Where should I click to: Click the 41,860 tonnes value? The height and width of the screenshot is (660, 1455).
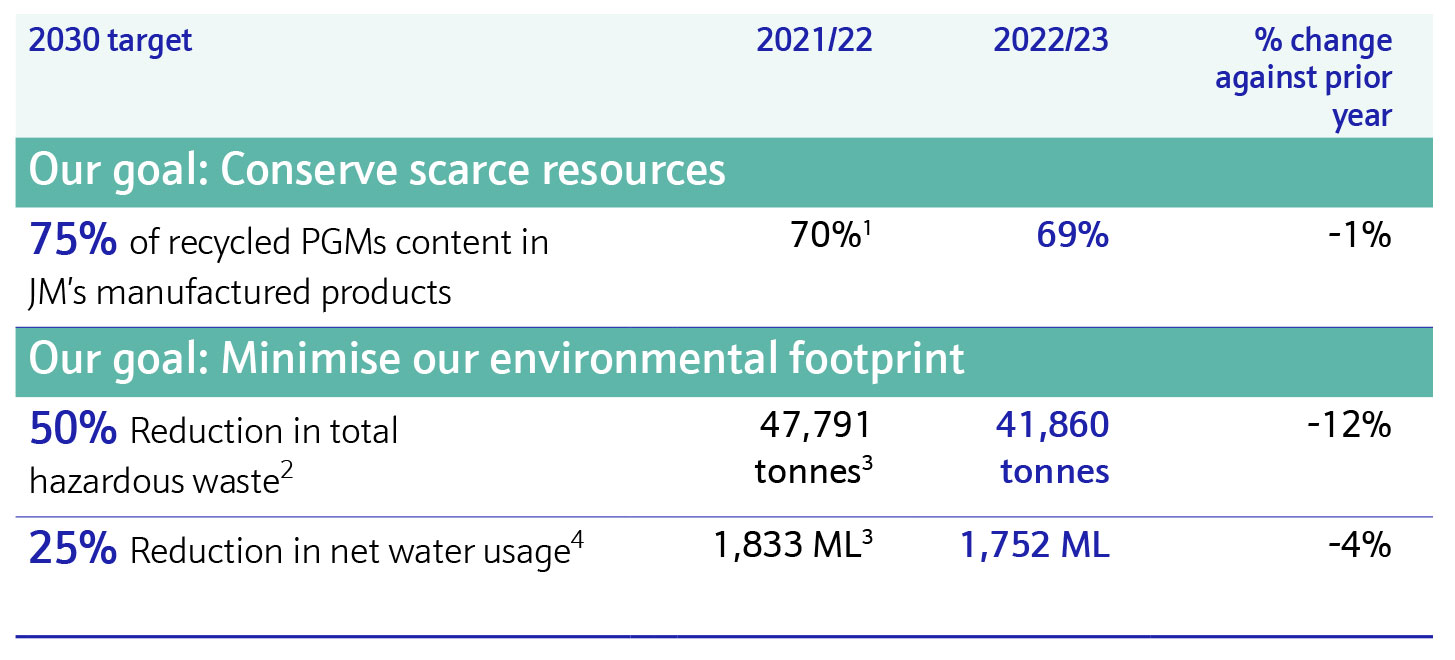1053,447
